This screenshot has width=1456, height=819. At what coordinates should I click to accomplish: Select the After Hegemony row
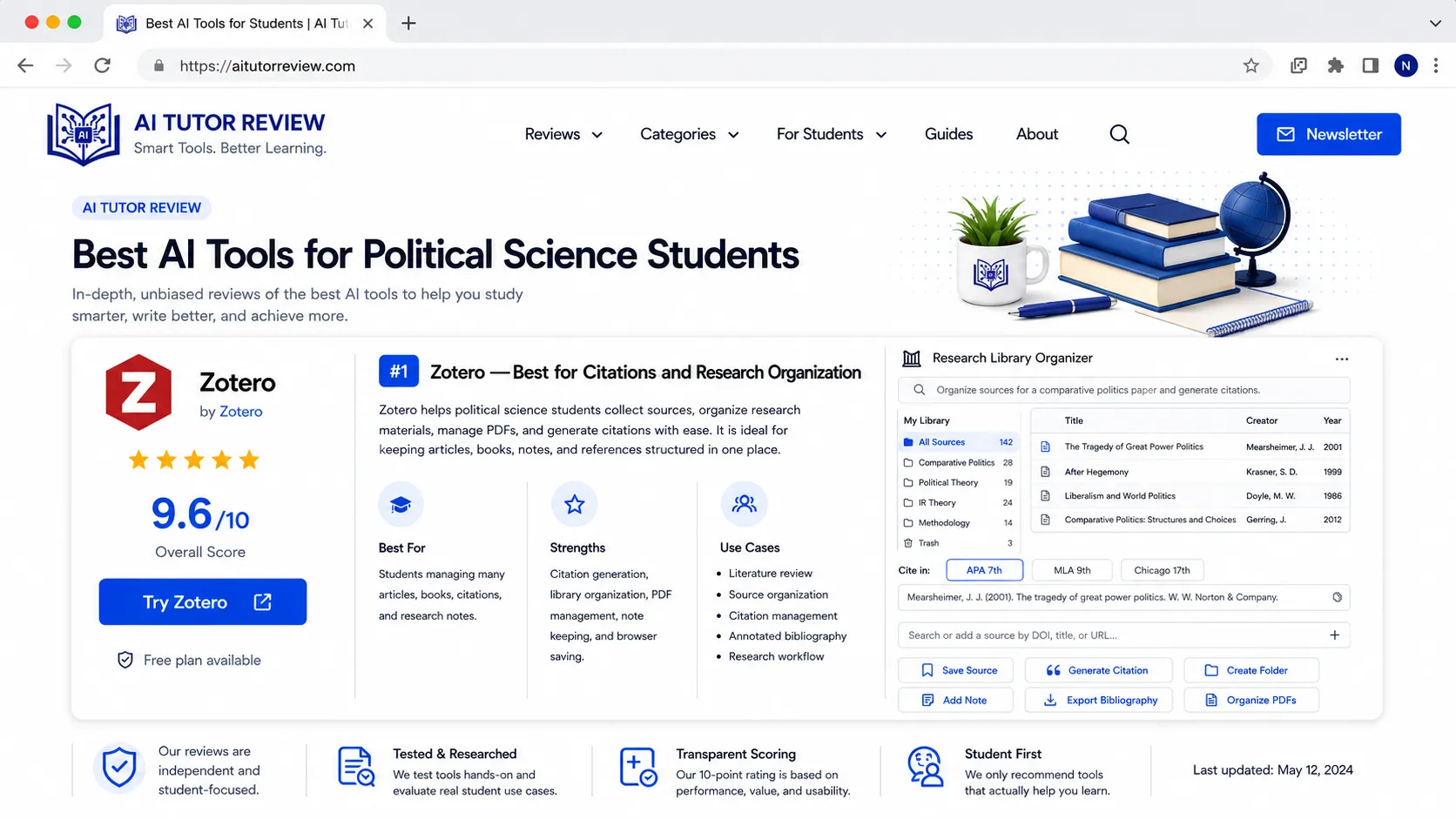pyautogui.click(x=1190, y=472)
